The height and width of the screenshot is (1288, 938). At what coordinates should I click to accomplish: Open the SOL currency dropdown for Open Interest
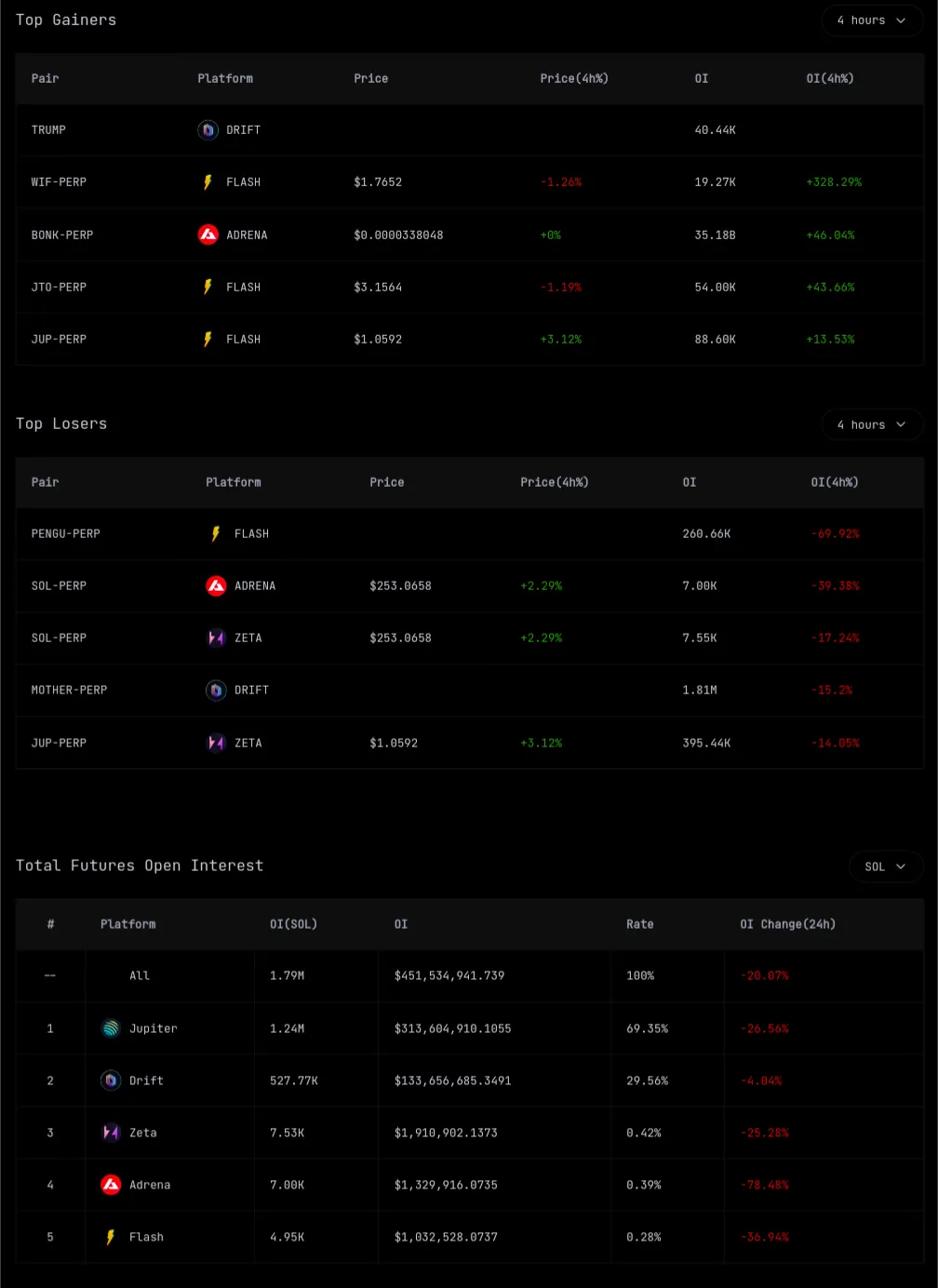[x=885, y=866]
